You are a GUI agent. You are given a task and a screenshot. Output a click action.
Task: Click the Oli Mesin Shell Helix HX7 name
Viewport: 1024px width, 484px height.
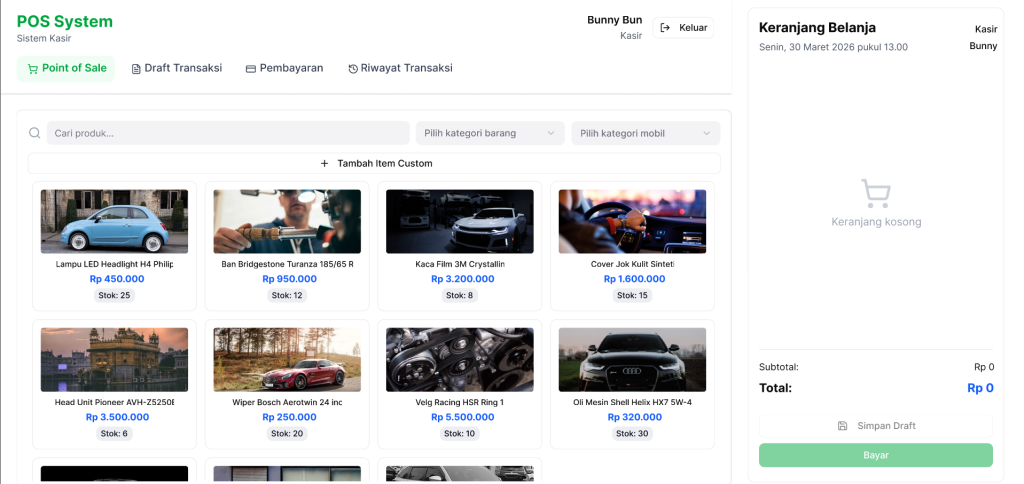coord(632,402)
